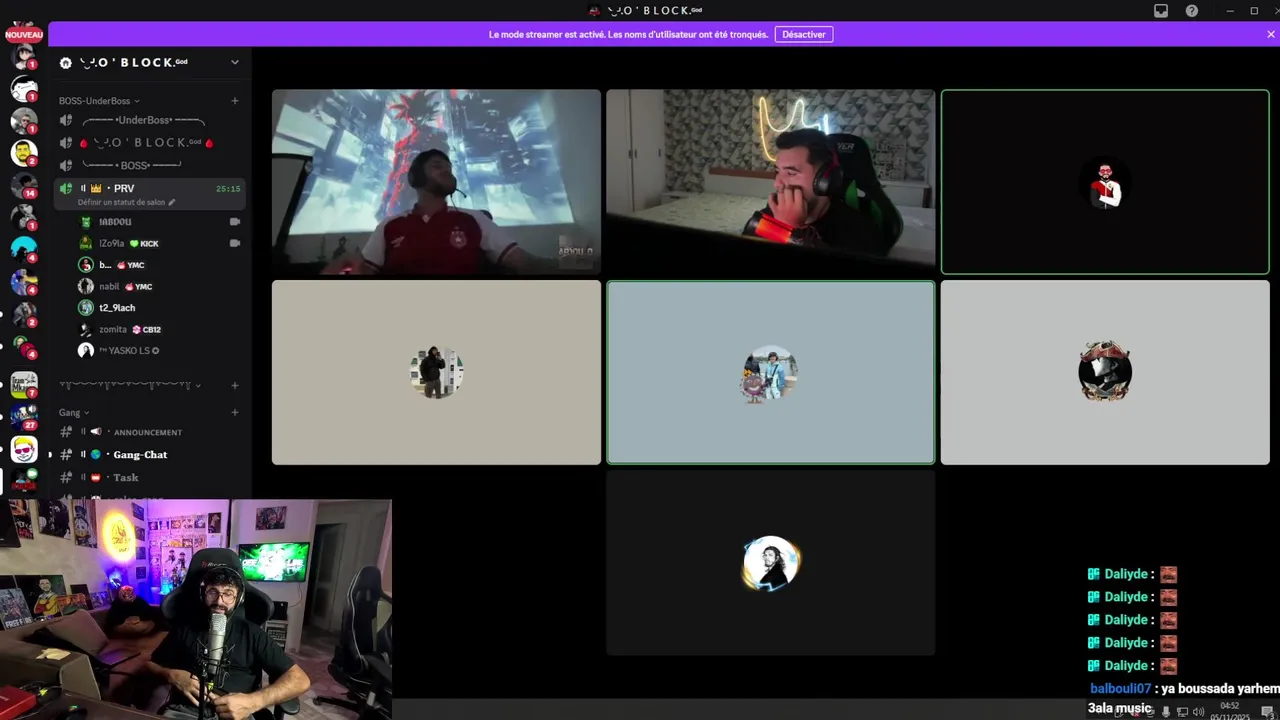Viewport: 1280px width, 720px height.
Task: Open the server icon with badge 14
Action: [x=24, y=185]
